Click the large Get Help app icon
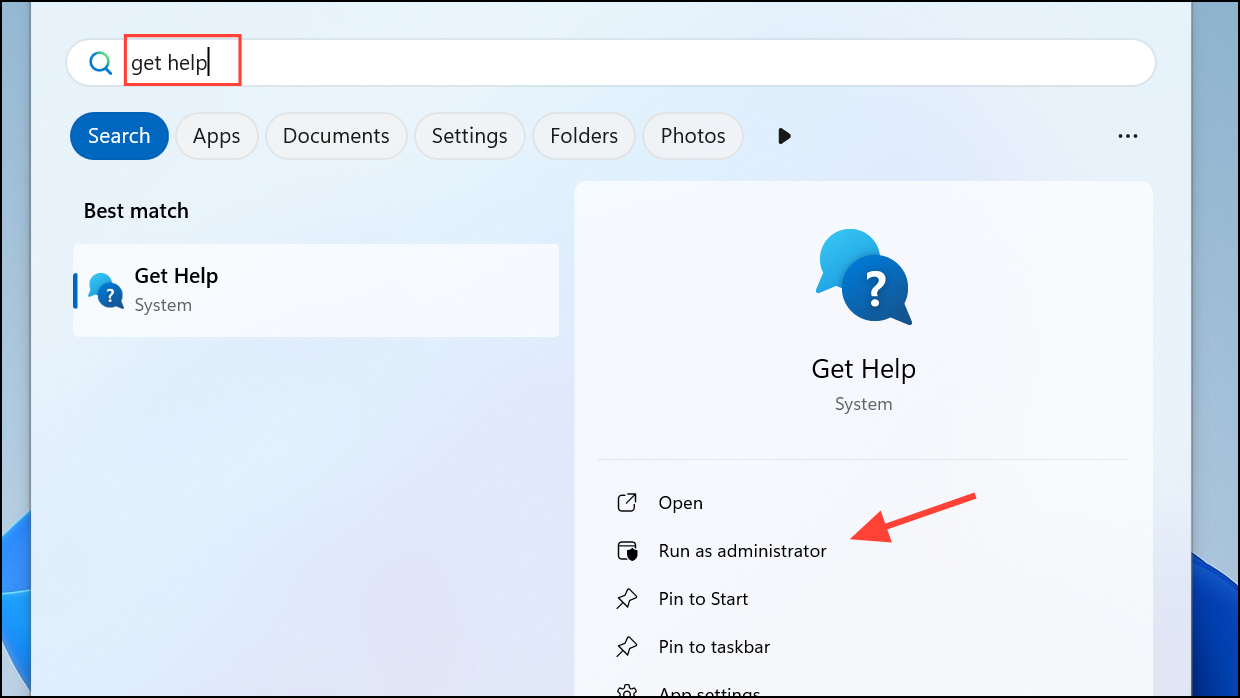 click(x=864, y=277)
